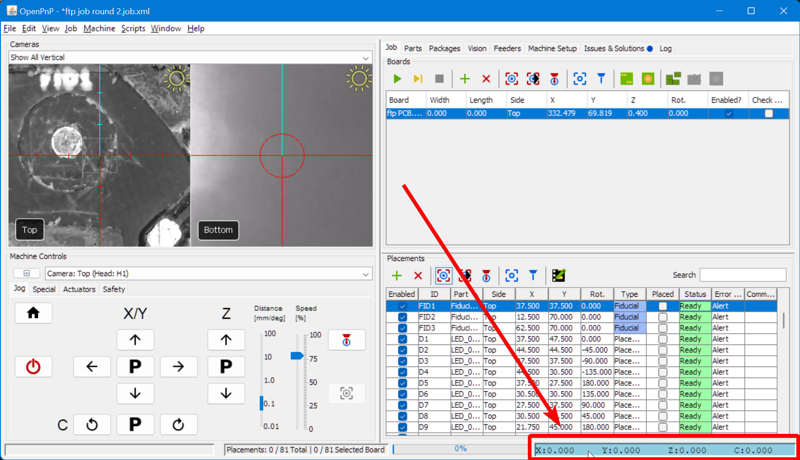Click the yellow circle board view icon

pos(648,79)
